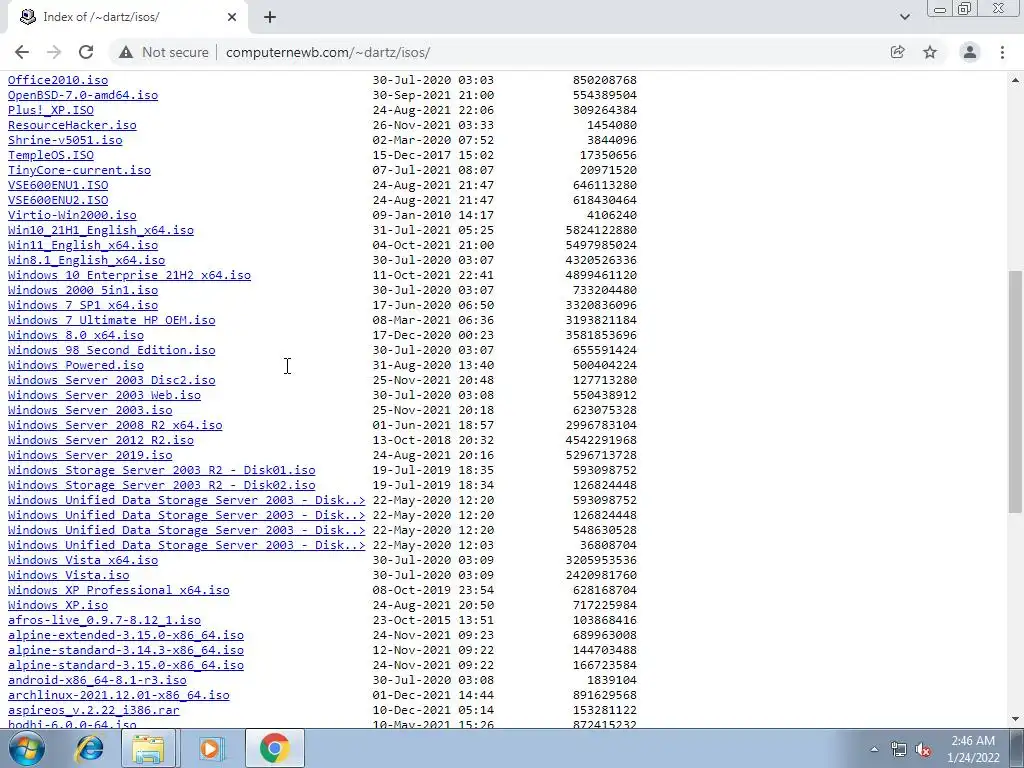Click Windows 10 Enterprise 21H2 x64.iso
Screen dimensions: 1024x768
coord(129,275)
